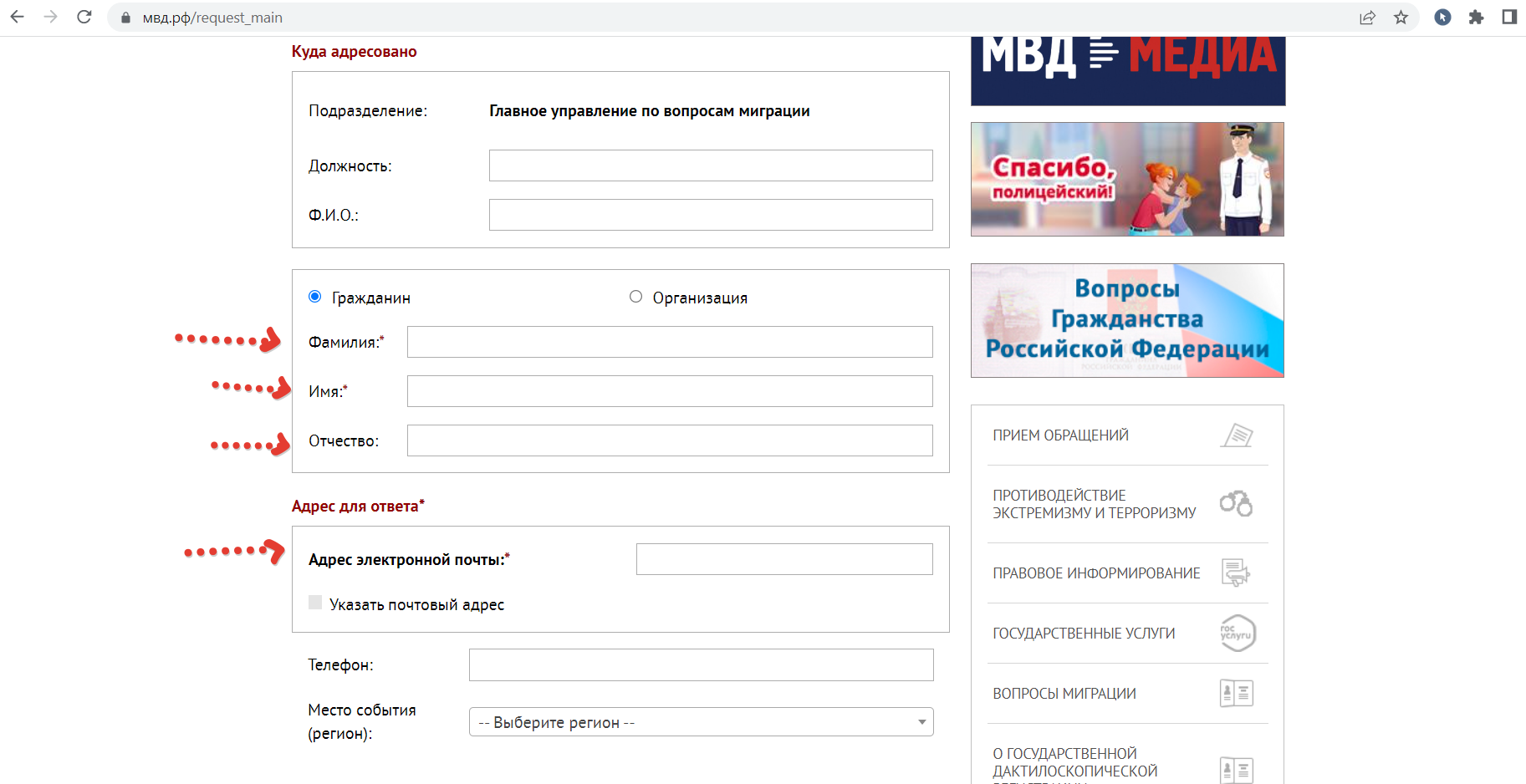
Task: Reload the page with refresh icon
Action: pyautogui.click(x=84, y=17)
